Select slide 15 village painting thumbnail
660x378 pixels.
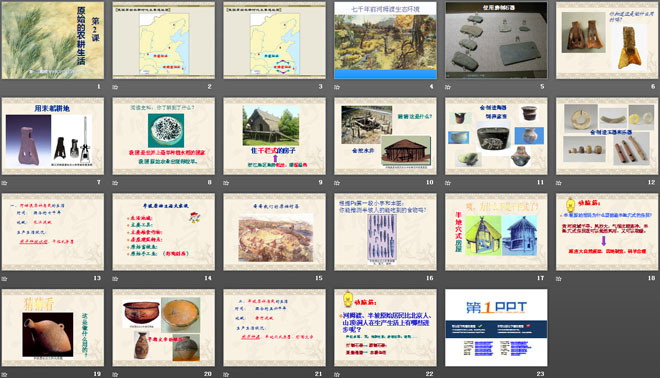click(274, 232)
